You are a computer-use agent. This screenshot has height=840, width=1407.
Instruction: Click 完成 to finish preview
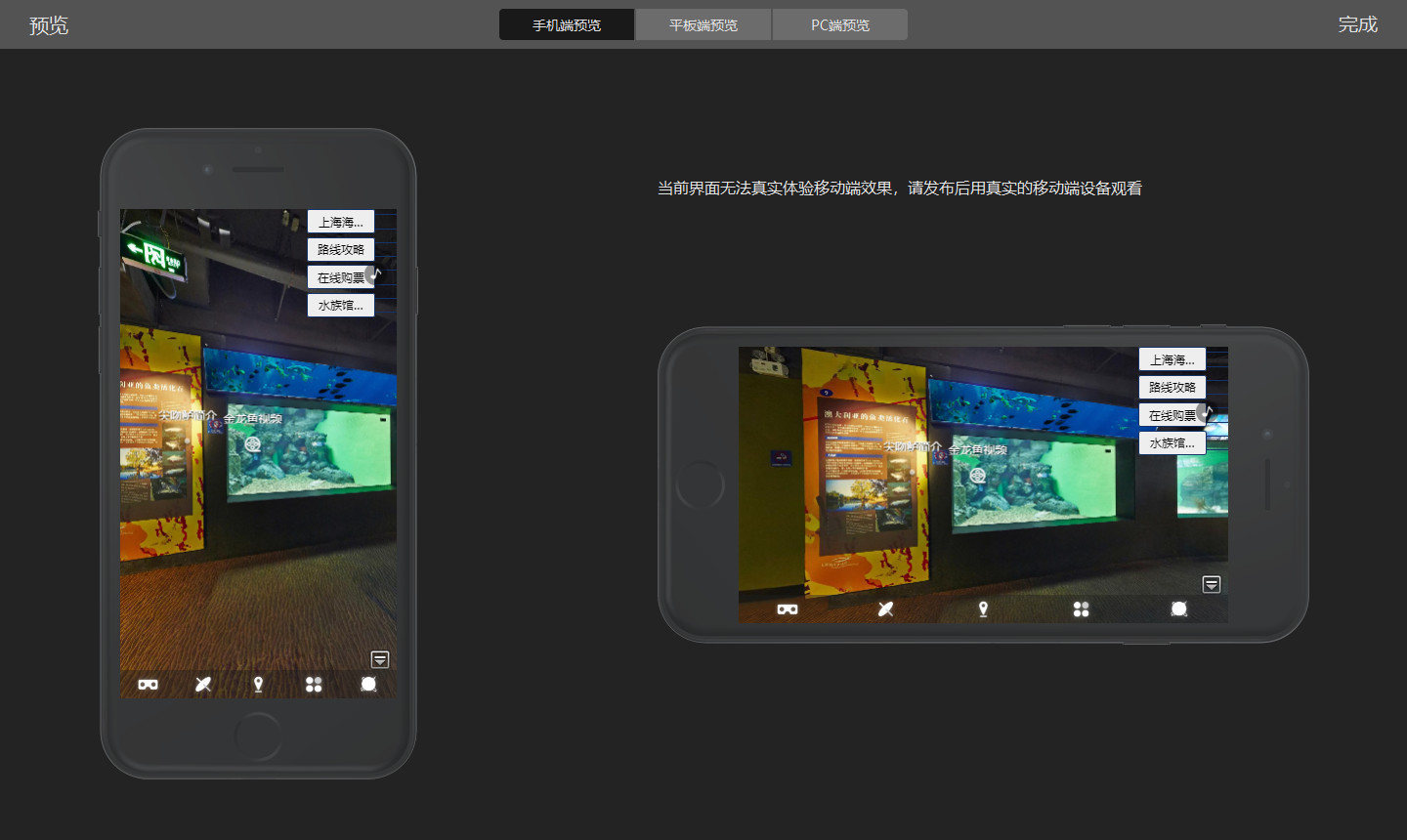[1357, 24]
